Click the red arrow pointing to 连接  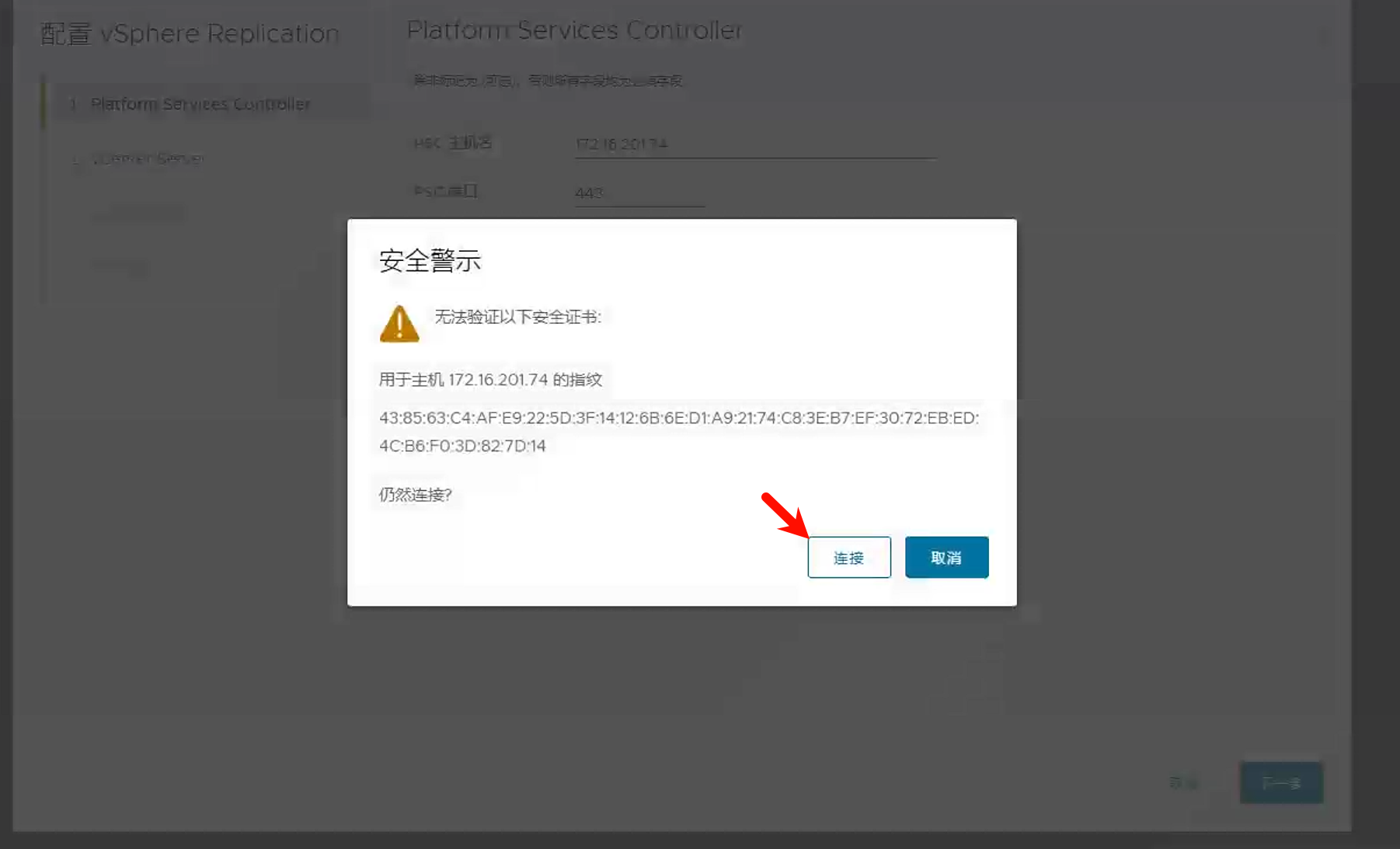click(785, 514)
